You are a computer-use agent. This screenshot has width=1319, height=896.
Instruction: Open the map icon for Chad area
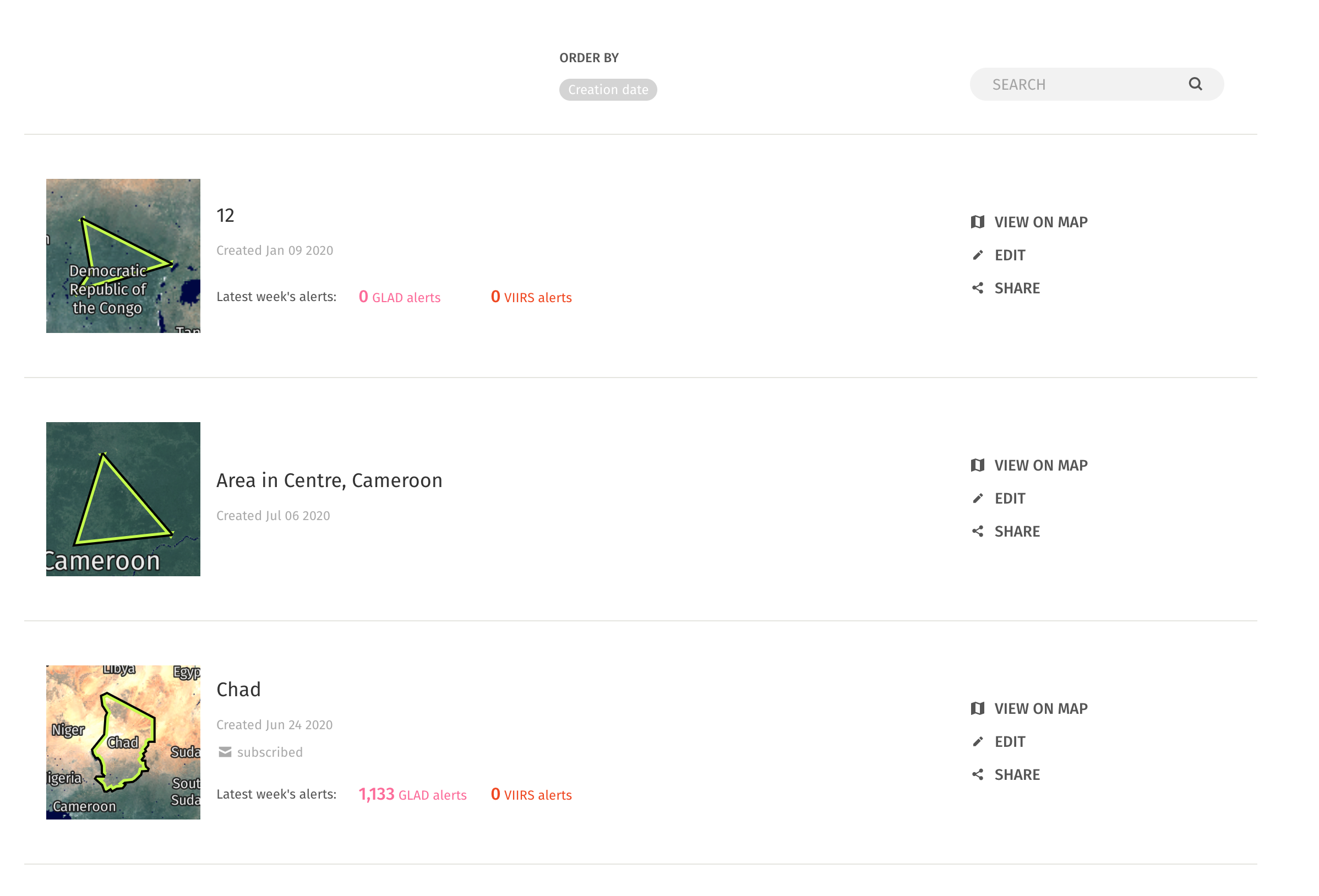coord(978,708)
